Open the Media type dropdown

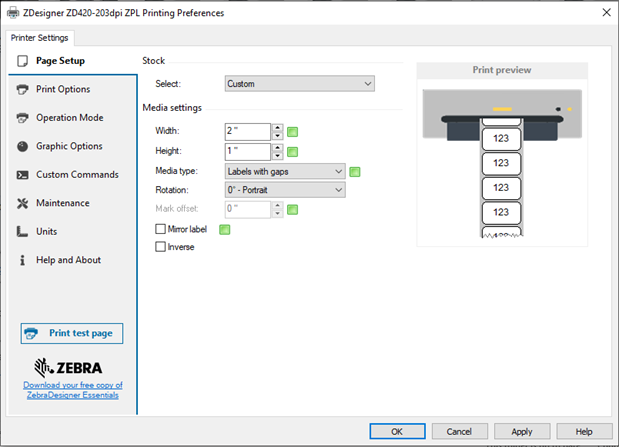(285, 171)
